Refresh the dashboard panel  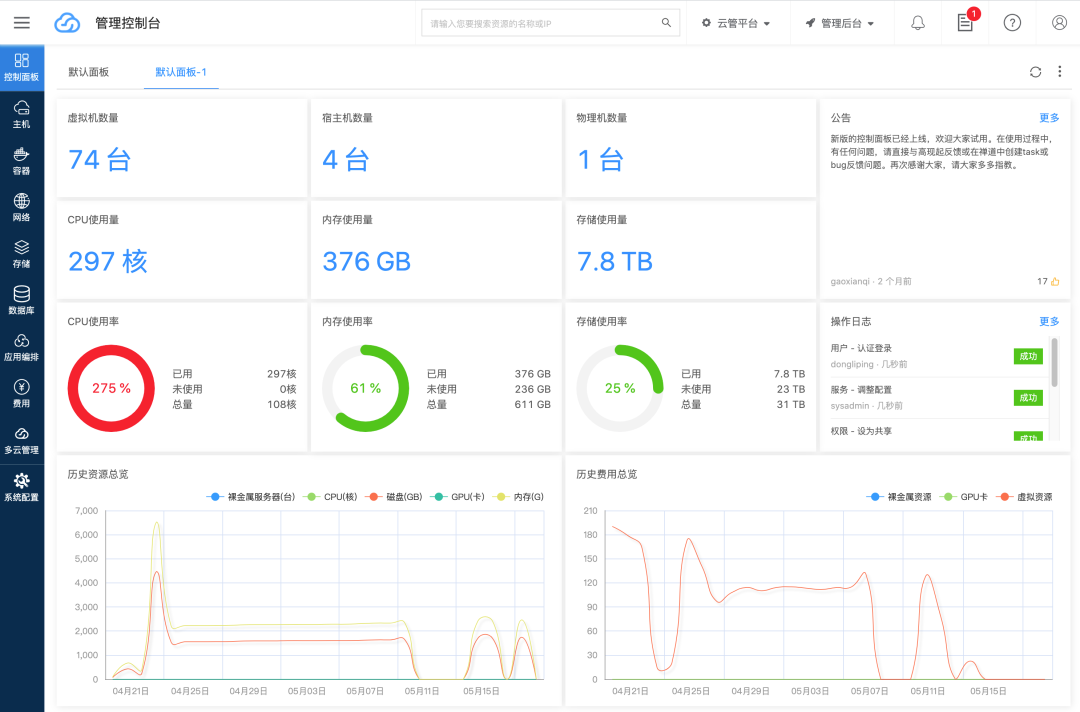click(1035, 72)
